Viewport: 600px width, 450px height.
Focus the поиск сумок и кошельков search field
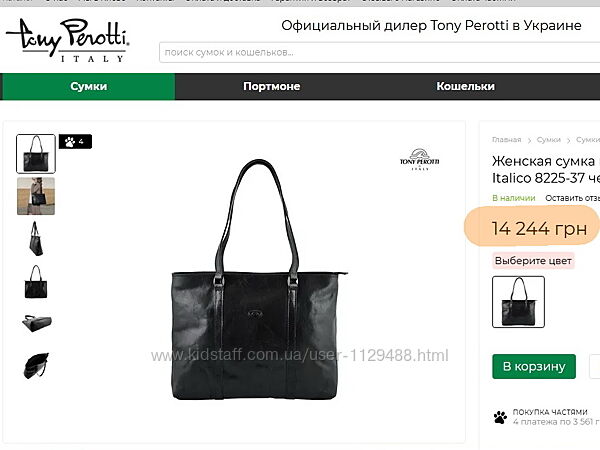point(380,52)
